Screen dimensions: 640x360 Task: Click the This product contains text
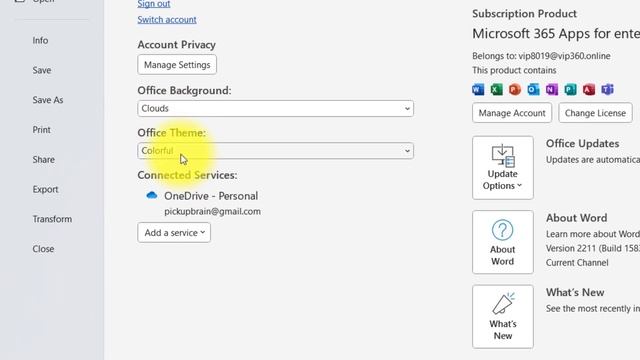click(514, 70)
